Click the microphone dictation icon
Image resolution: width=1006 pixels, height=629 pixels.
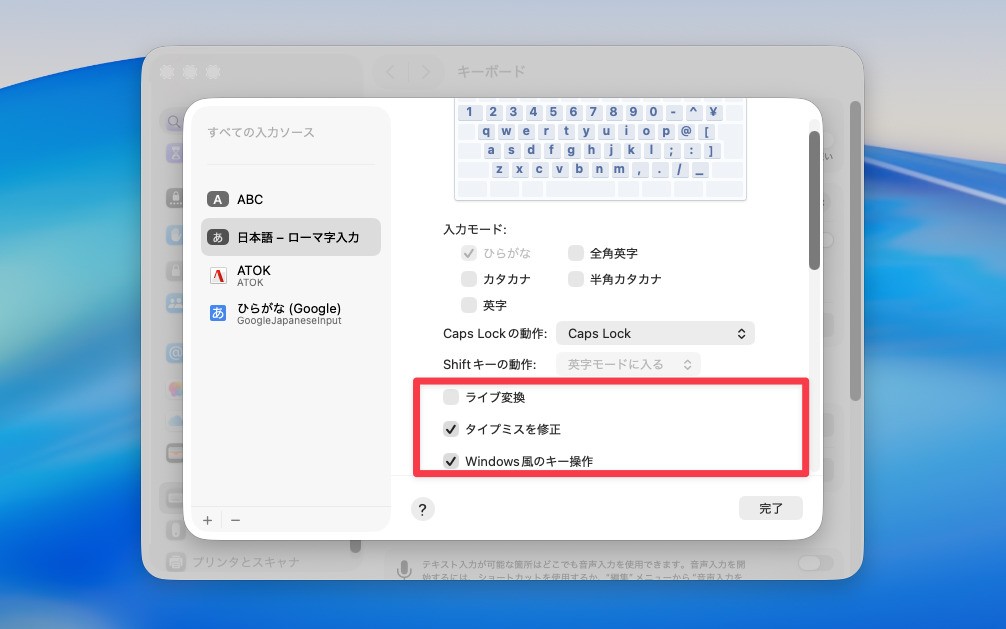[404, 569]
